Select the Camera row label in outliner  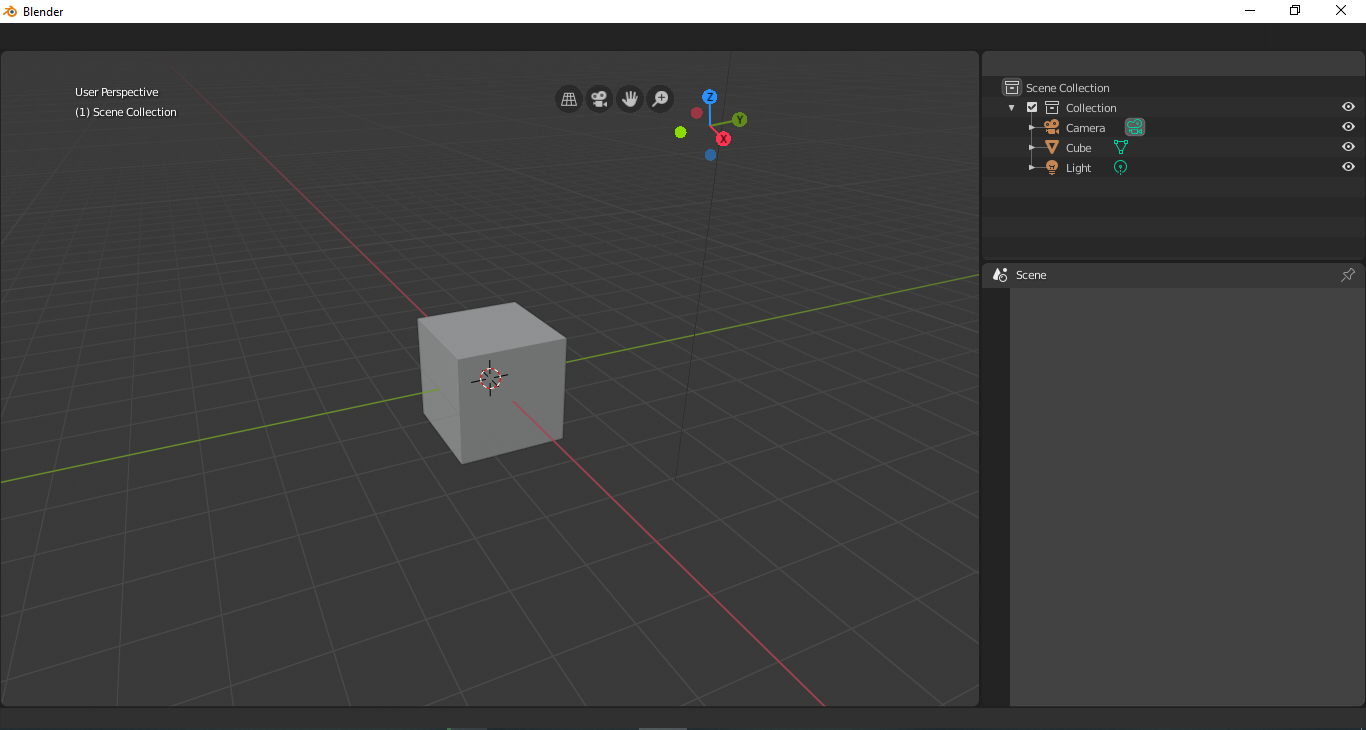[1085, 128]
